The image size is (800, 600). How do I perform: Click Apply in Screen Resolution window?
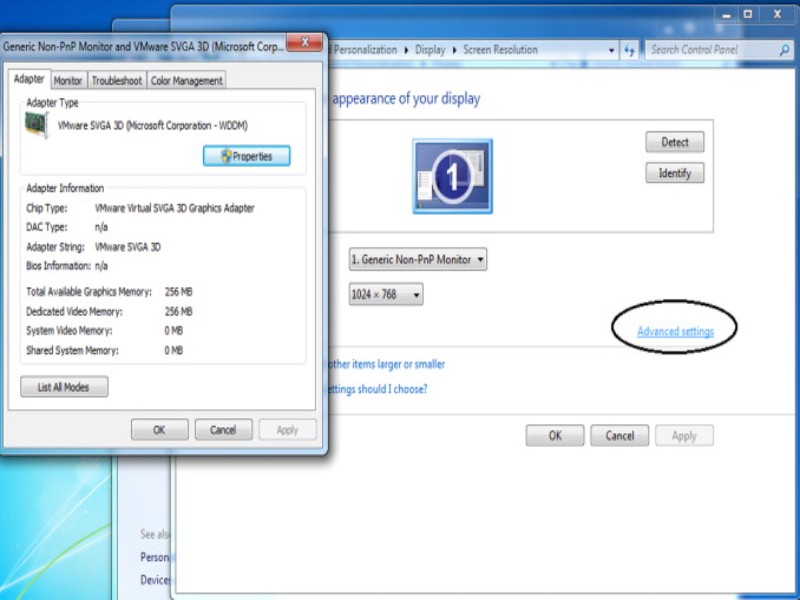pos(684,436)
